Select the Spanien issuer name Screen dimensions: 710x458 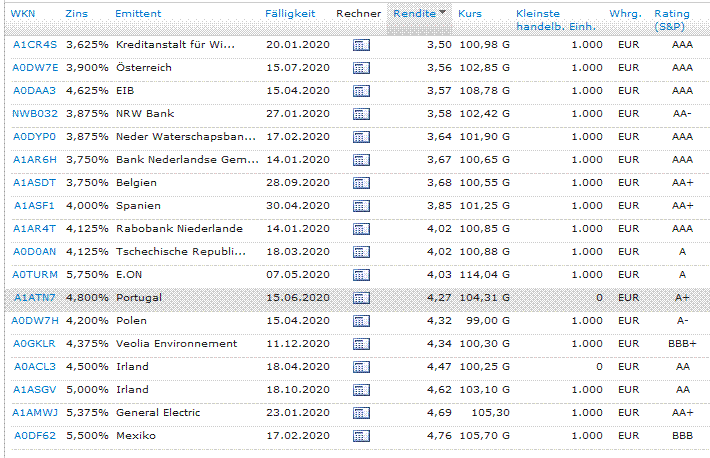pyautogui.click(x=138, y=206)
